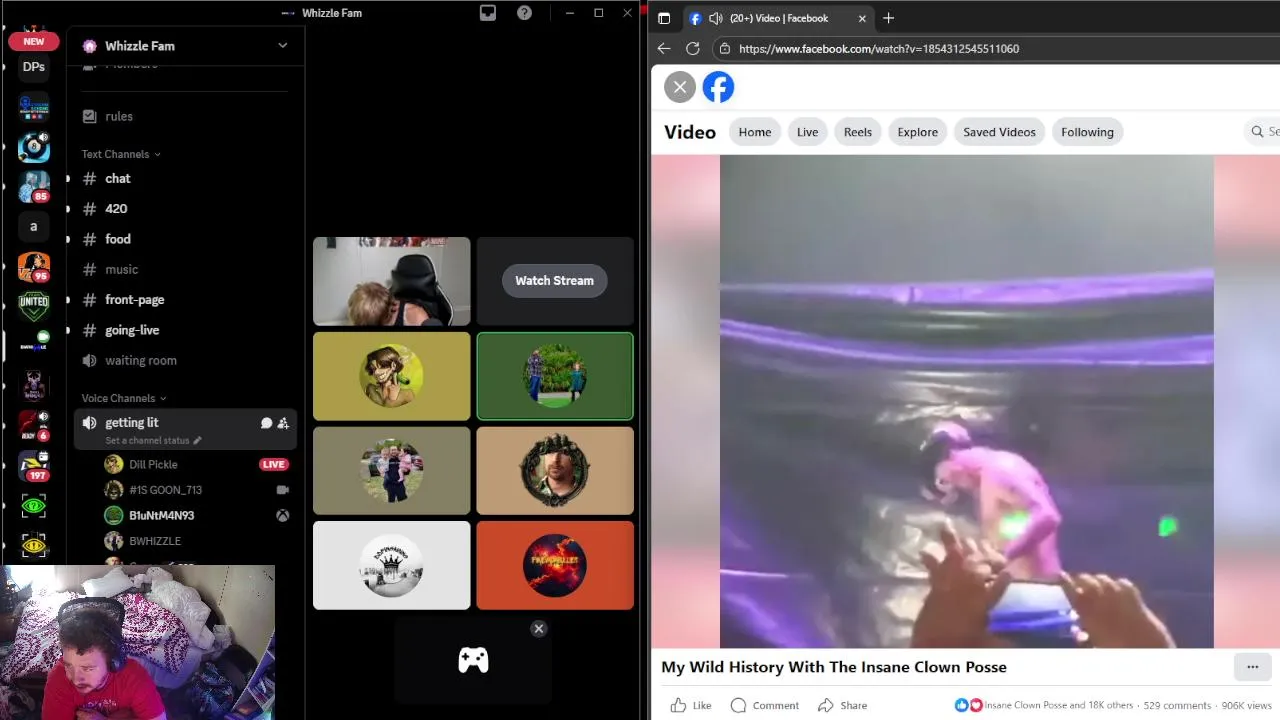1280x720 pixels.
Task: Click the browser address bar URL
Action: (879, 48)
